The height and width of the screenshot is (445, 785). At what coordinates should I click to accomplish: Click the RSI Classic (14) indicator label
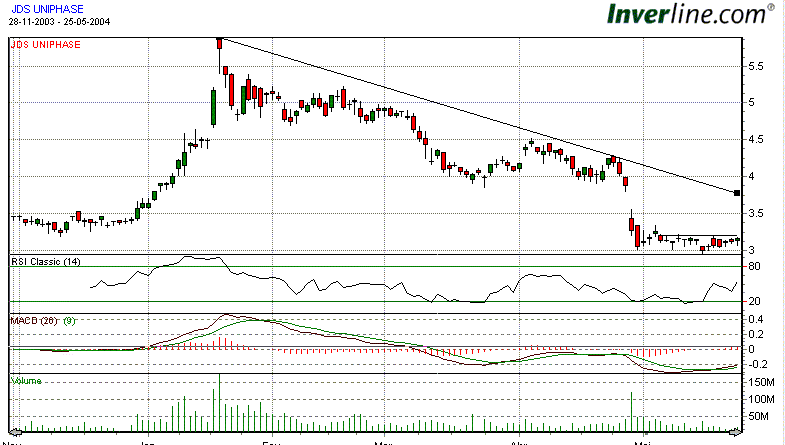(x=46, y=261)
